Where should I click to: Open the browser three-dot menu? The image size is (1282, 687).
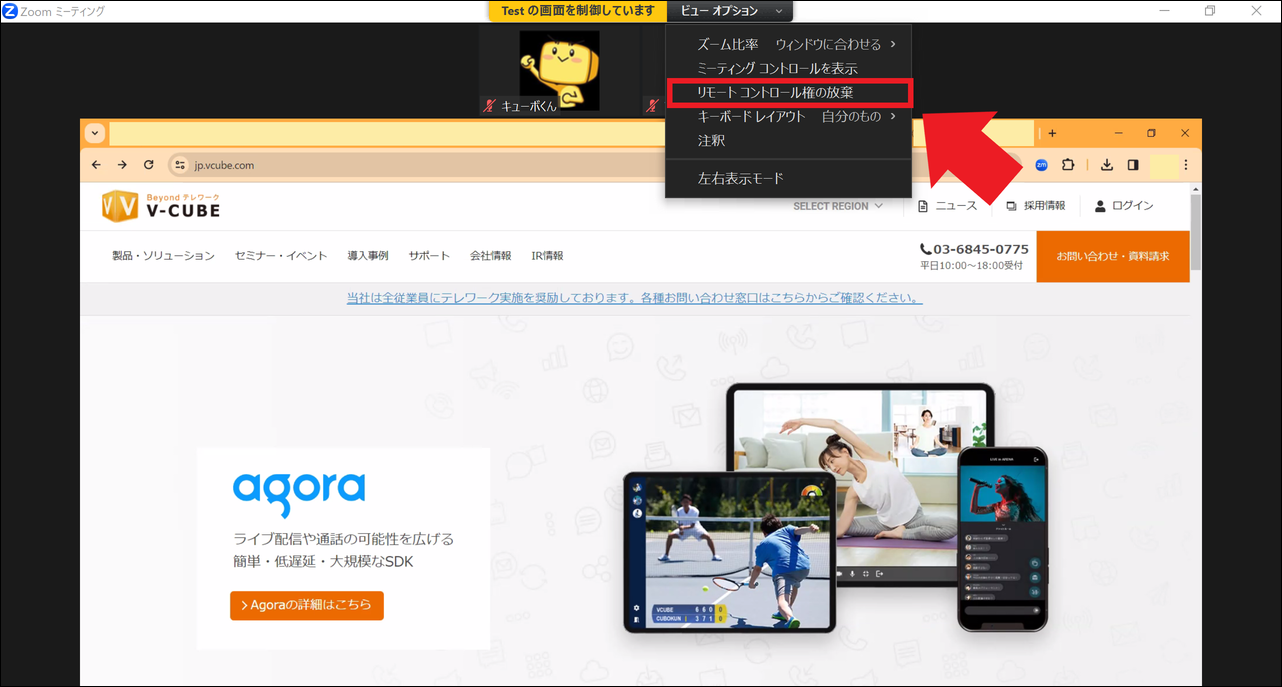pyautogui.click(x=1186, y=165)
